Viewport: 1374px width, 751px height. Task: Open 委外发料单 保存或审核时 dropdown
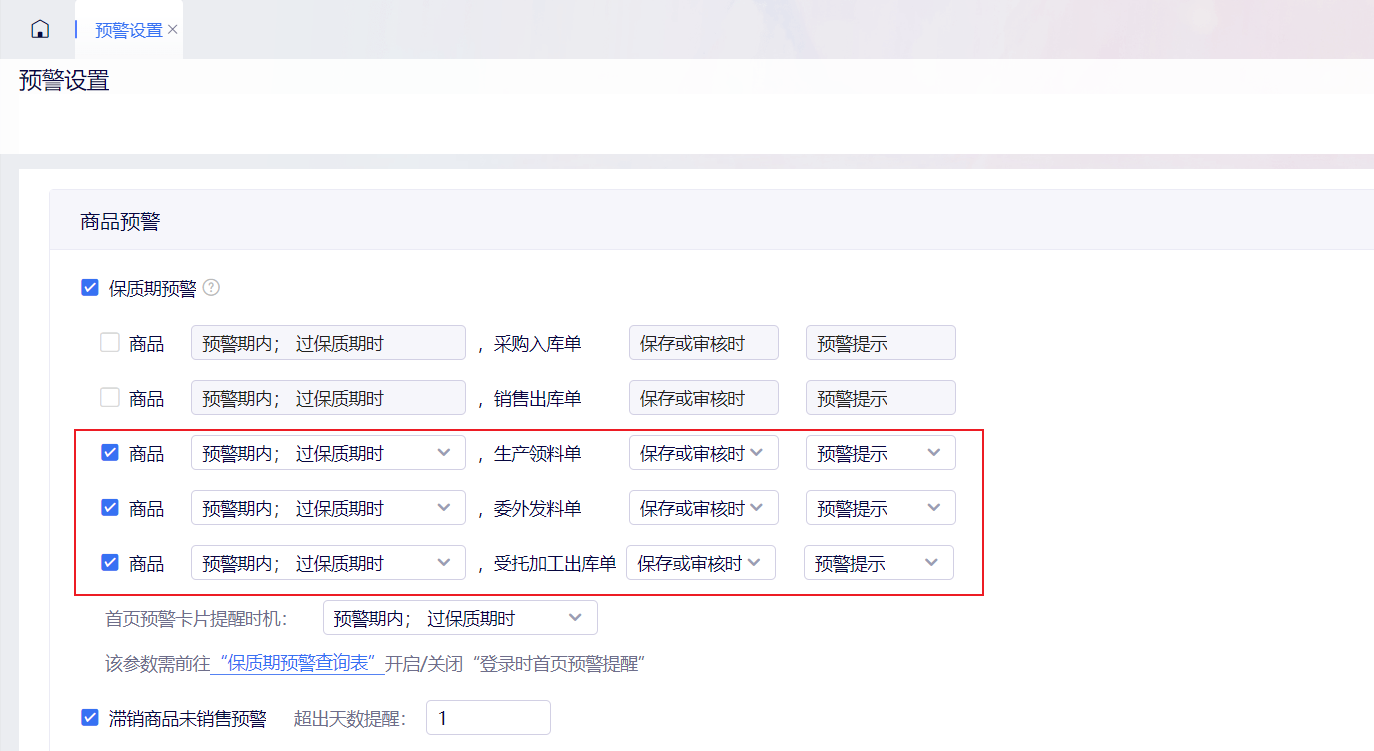coord(704,508)
